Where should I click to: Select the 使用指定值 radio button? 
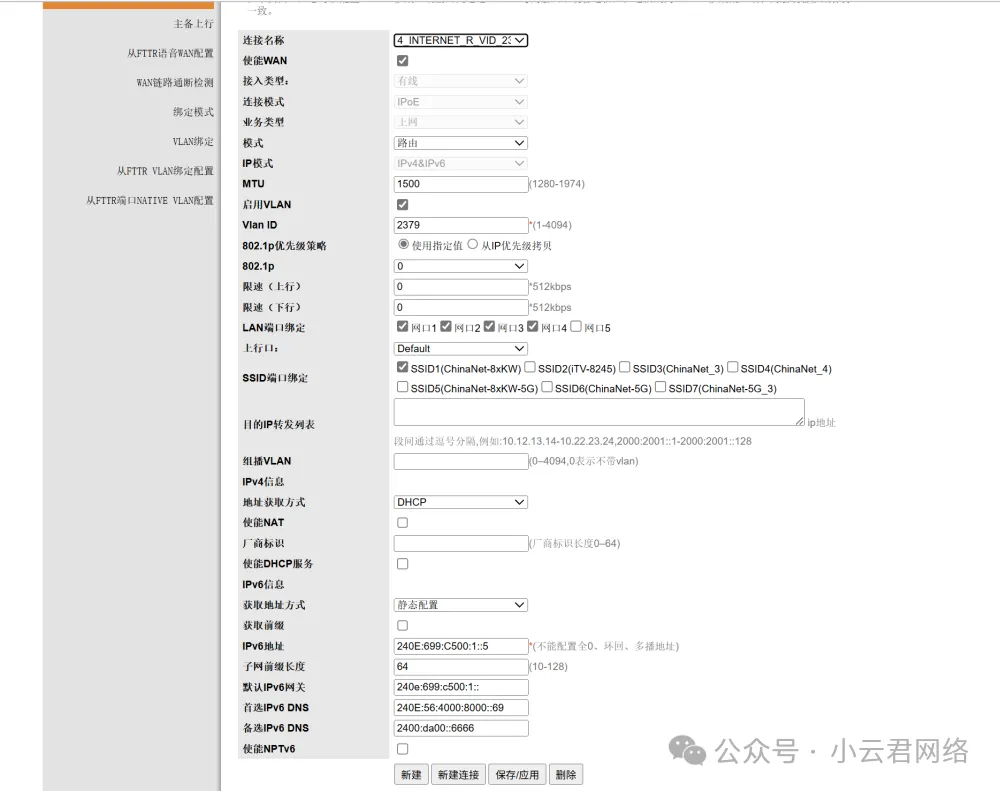point(404,244)
